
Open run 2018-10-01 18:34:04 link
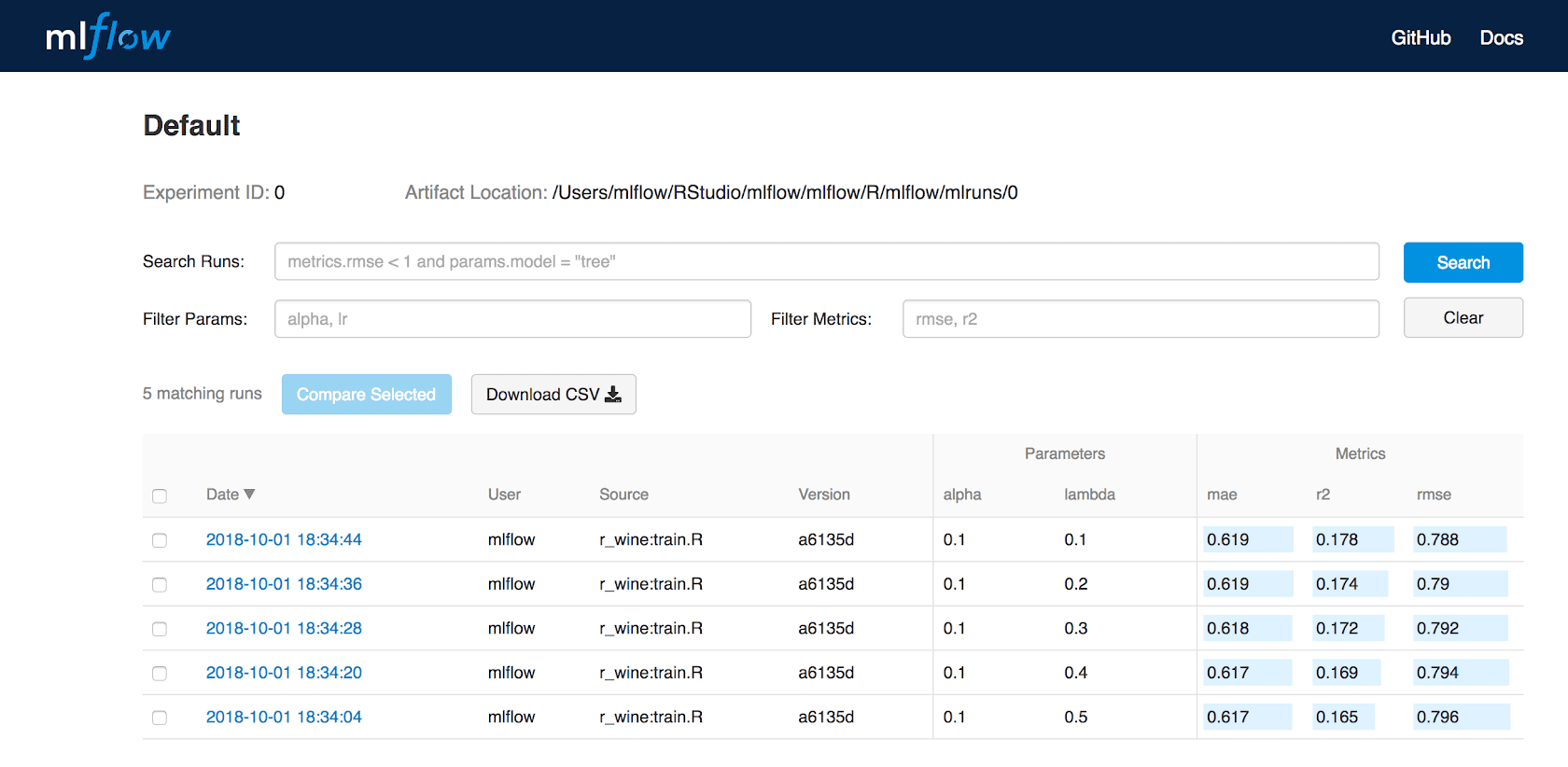pyautogui.click(x=284, y=718)
